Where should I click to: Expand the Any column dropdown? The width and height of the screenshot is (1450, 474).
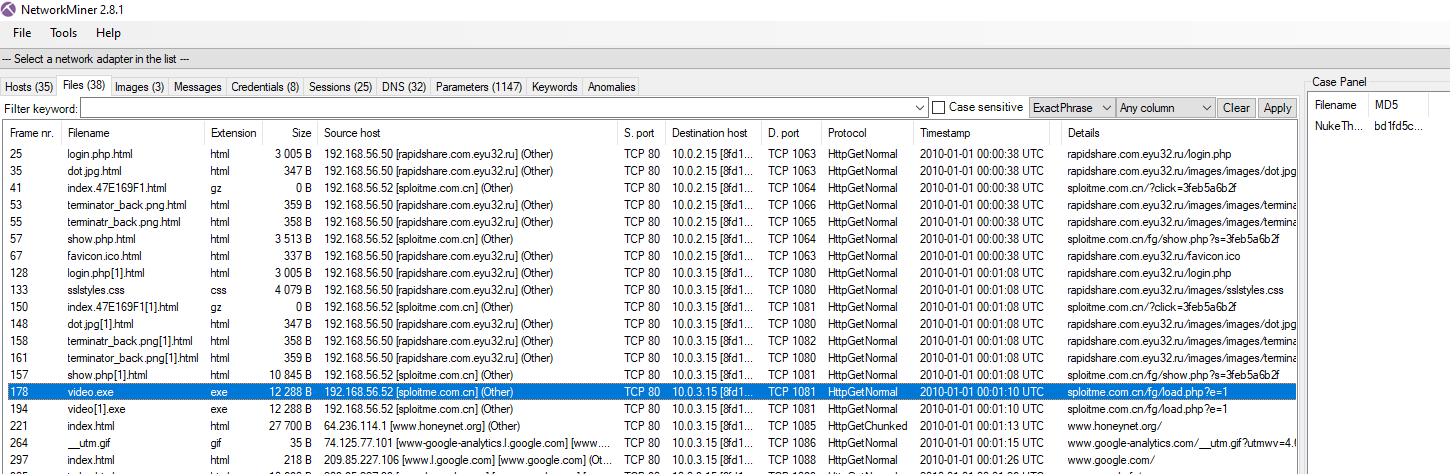click(1164, 108)
